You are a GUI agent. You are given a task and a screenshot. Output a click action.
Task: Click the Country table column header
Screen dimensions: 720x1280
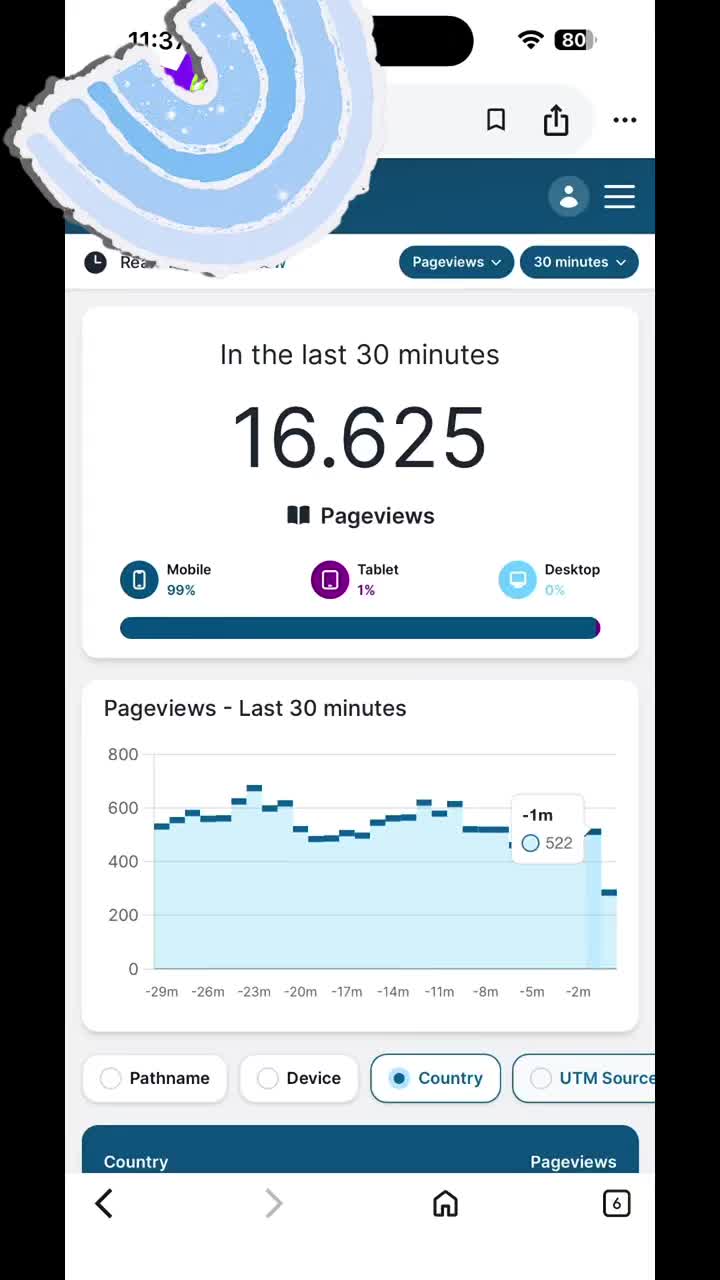(x=136, y=1162)
